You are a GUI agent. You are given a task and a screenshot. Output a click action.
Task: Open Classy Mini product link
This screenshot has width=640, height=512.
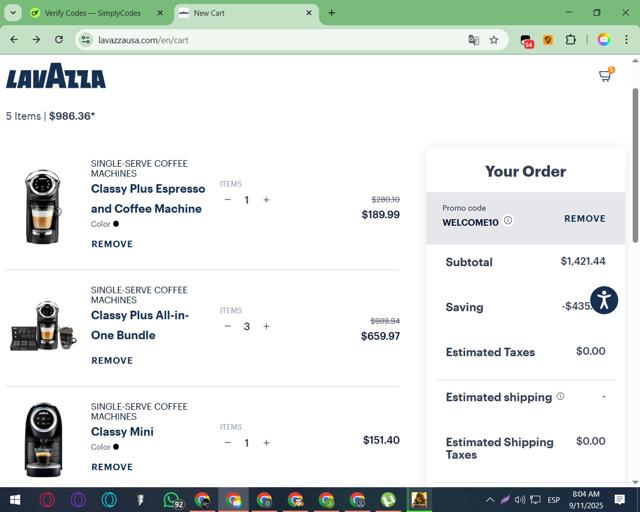(x=122, y=432)
